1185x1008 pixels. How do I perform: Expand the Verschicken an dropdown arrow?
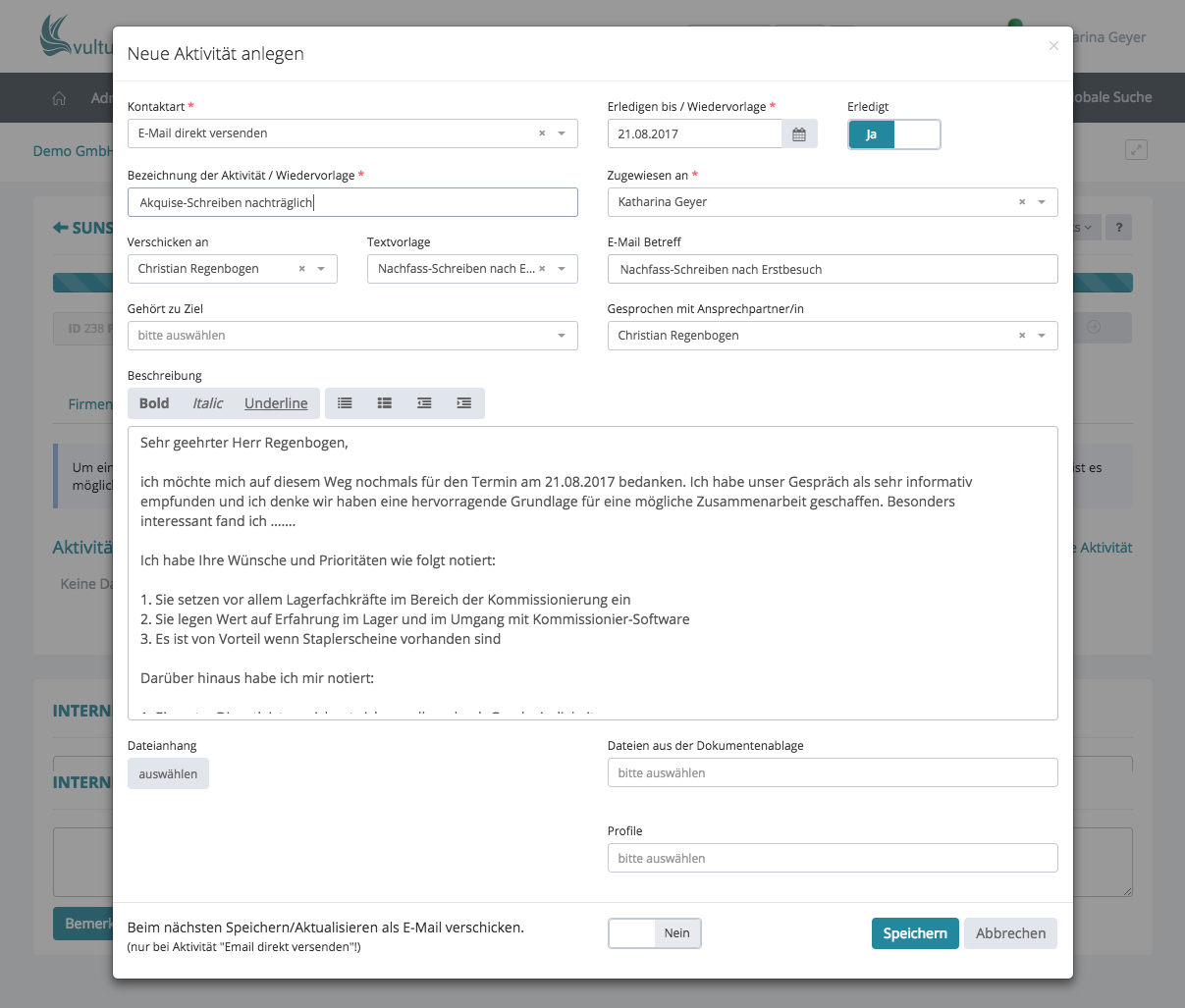pyautogui.click(x=321, y=269)
